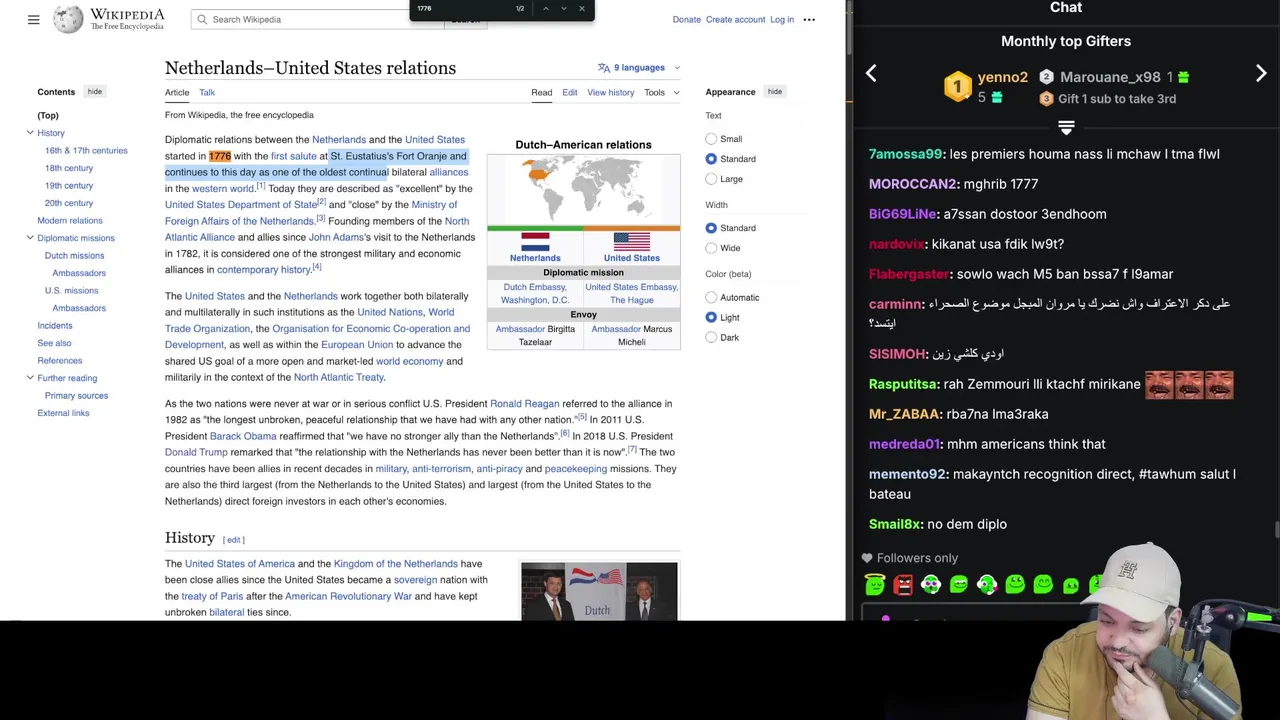Close the find-in-page bar
The image size is (1280, 720).
point(581,9)
